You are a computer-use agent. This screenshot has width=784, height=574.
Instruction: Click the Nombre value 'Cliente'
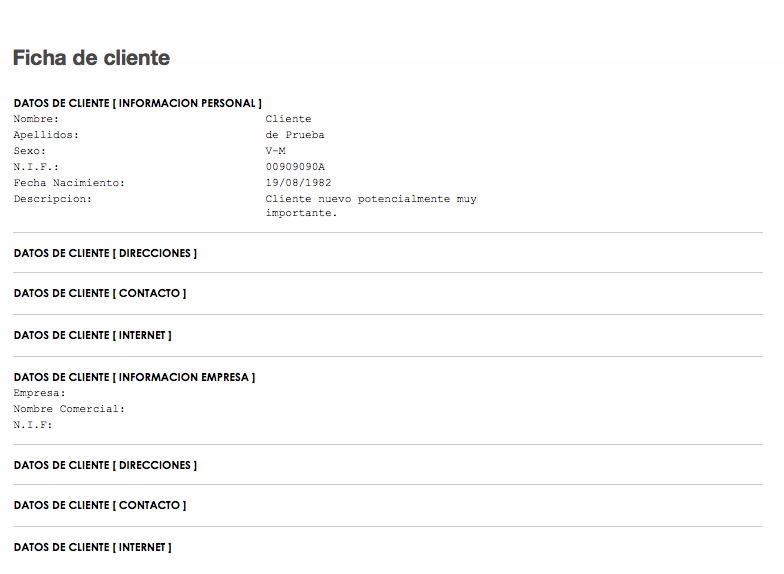tap(288, 119)
